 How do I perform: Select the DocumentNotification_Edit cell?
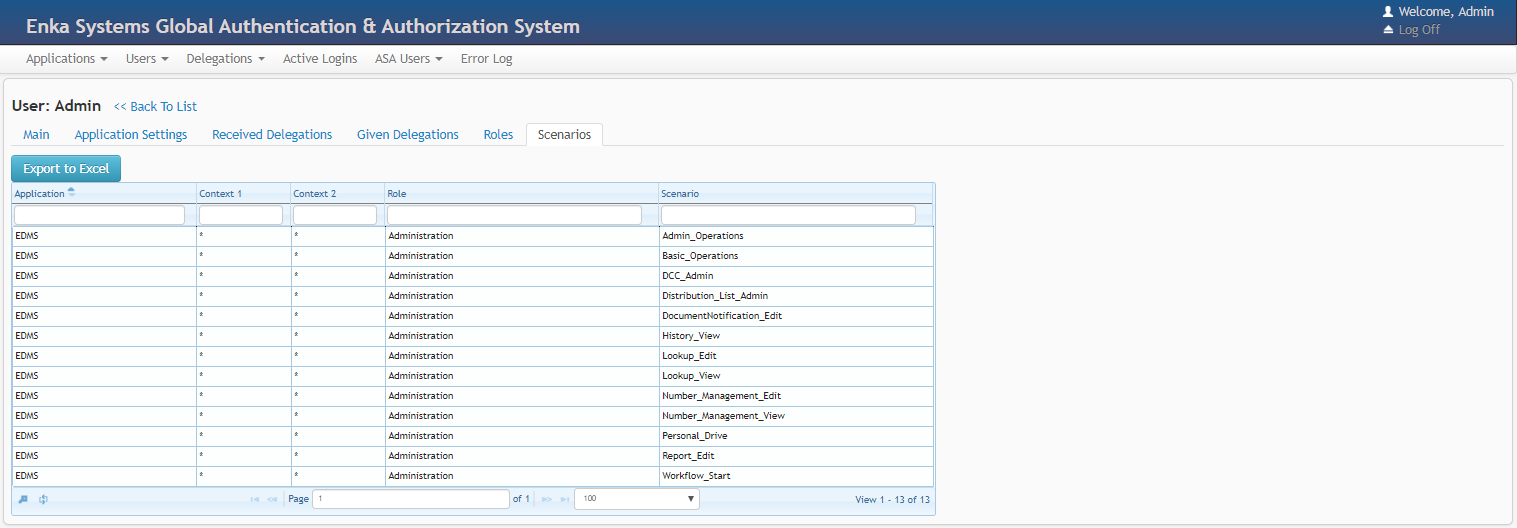[796, 316]
